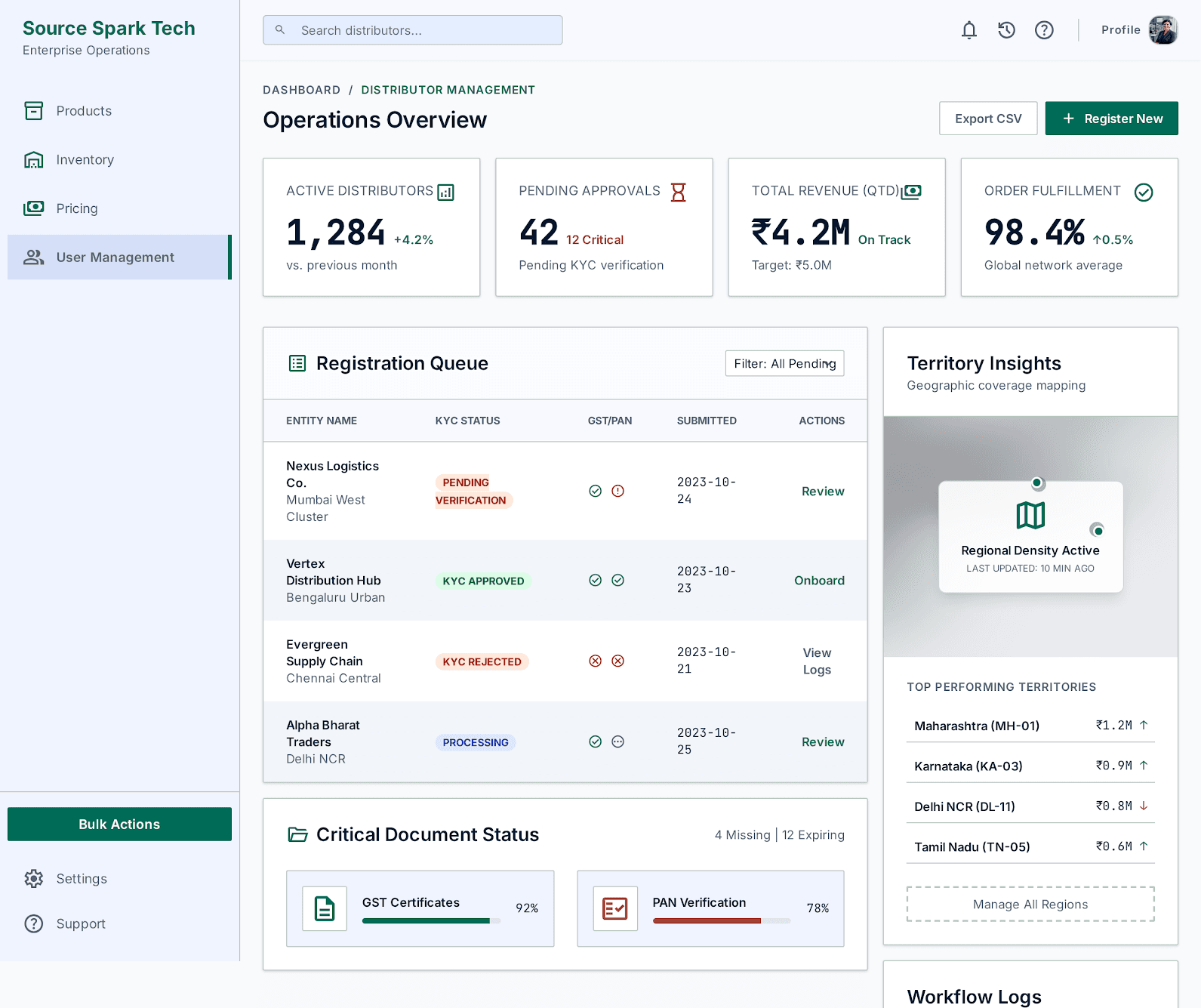Click the Delhi NCR (DL-11) territory row

(x=1030, y=806)
